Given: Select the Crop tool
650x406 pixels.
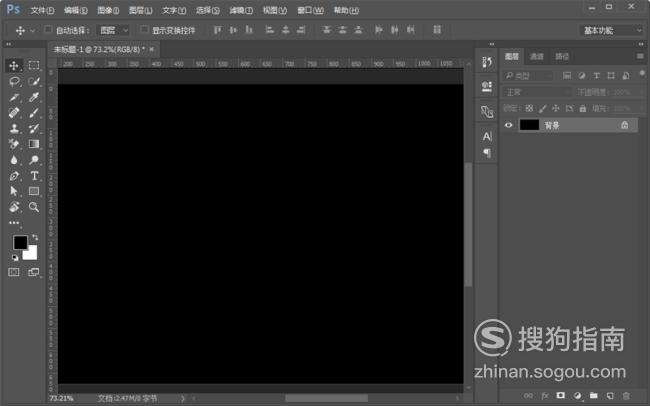Looking at the screenshot, I should pos(14,97).
